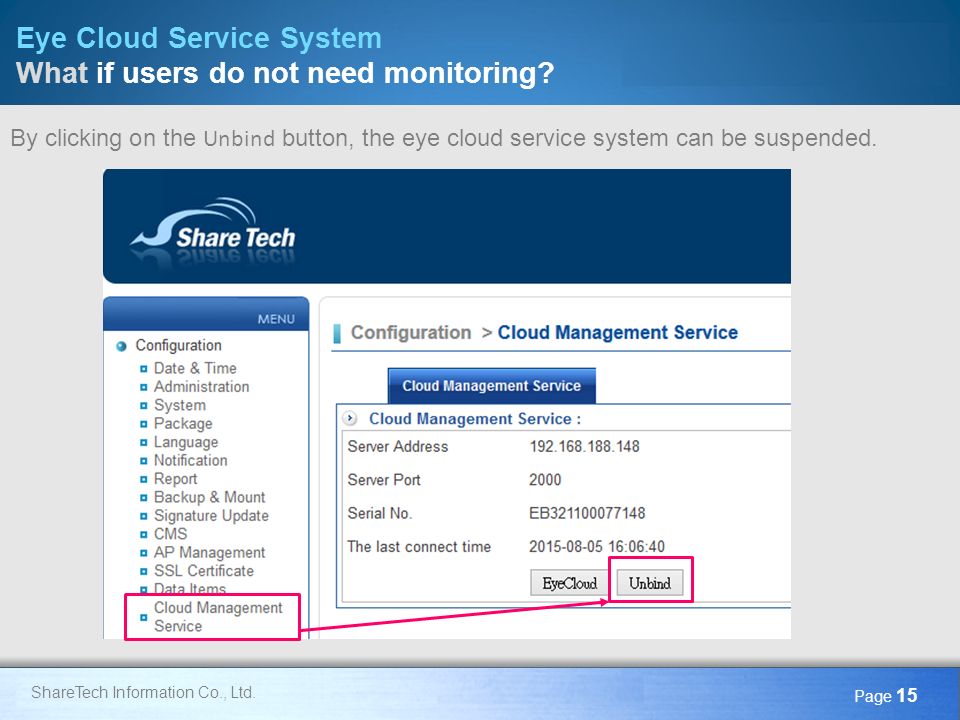This screenshot has height=720, width=960.
Task: Collapse the Configuration menu section
Action: 178,345
